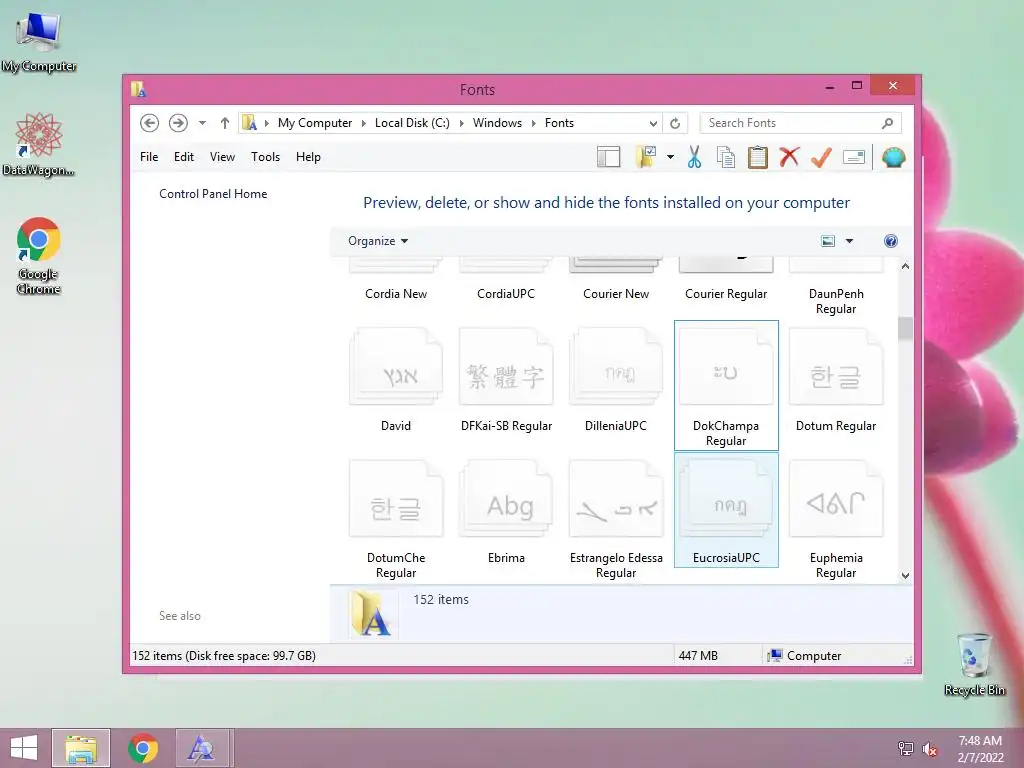Expand the folder options toolbar dropdown arrow

click(670, 157)
